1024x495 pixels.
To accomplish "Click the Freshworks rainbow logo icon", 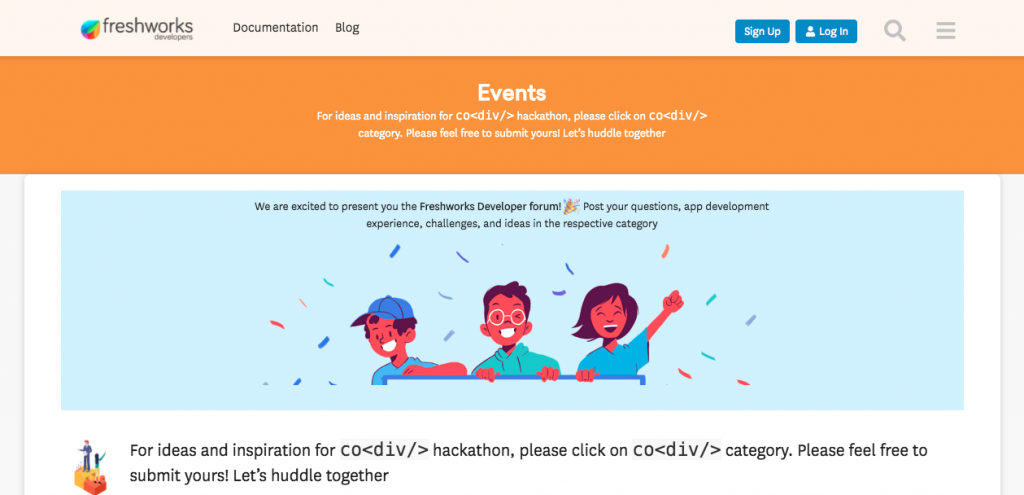I will (90, 29).
